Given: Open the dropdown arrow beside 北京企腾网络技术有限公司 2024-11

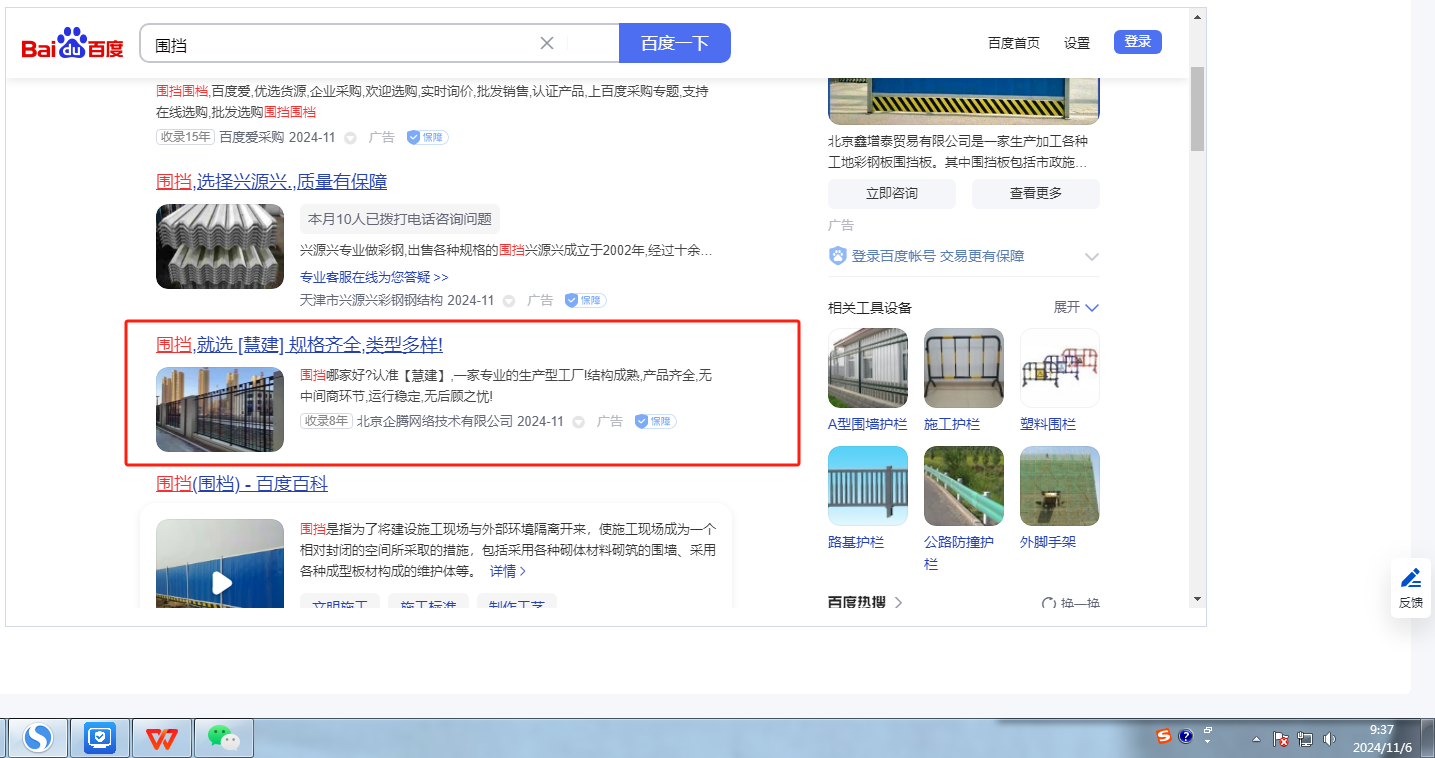Looking at the screenshot, I should point(579,422).
